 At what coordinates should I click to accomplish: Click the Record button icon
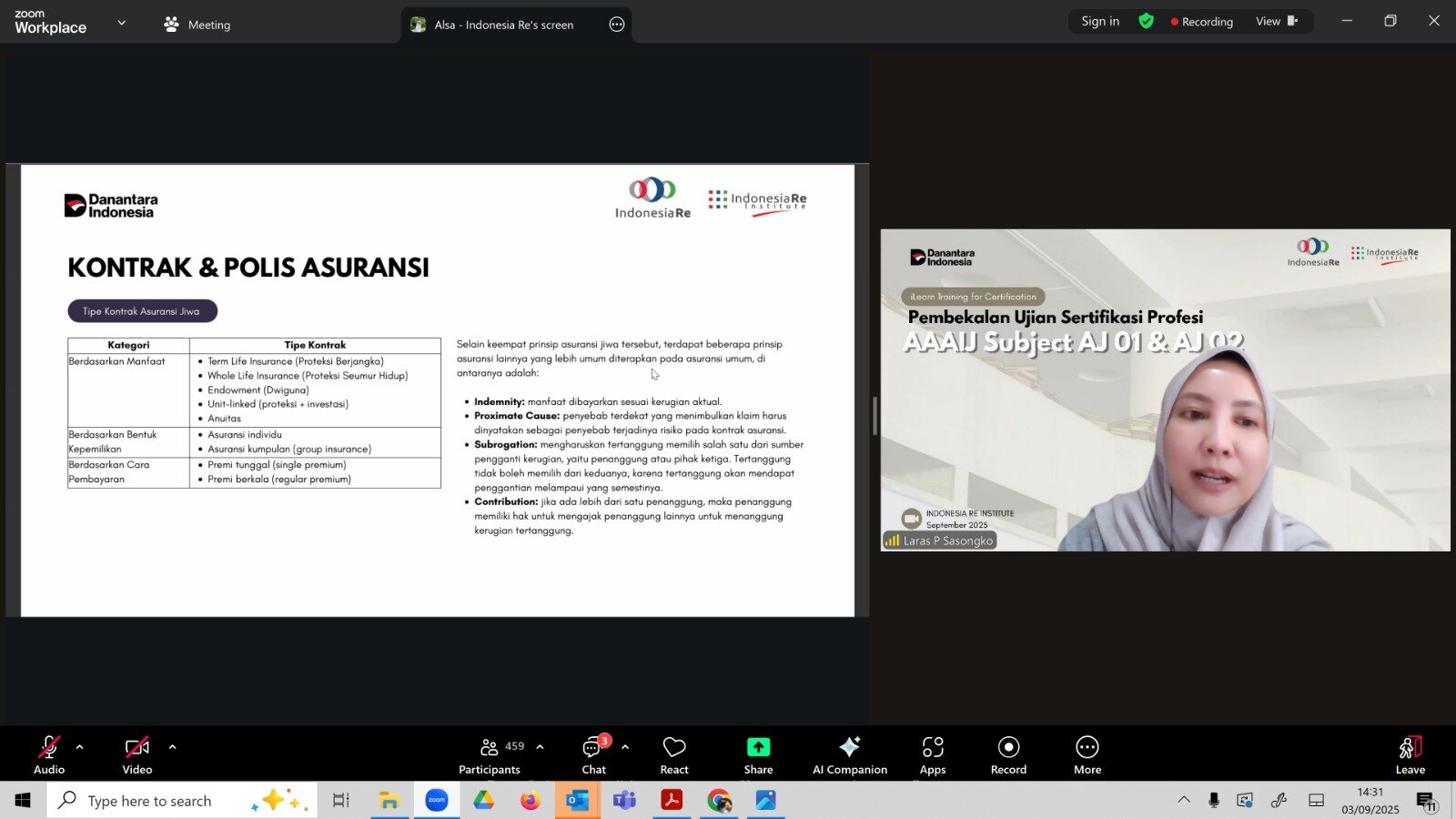pos(1008,747)
